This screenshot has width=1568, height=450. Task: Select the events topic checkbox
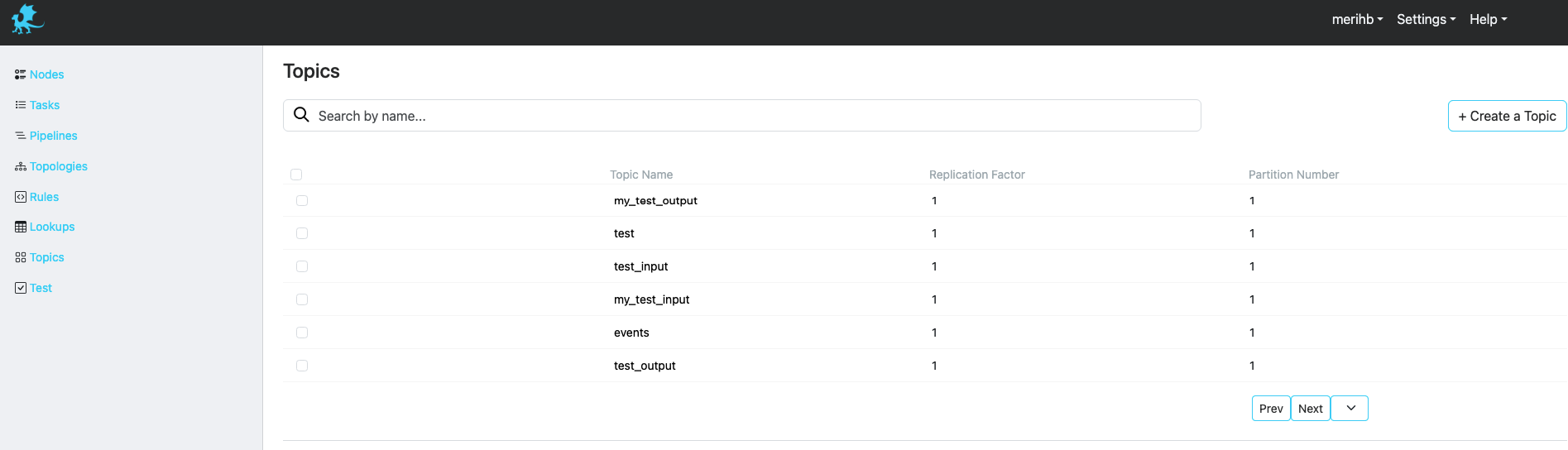(302, 333)
